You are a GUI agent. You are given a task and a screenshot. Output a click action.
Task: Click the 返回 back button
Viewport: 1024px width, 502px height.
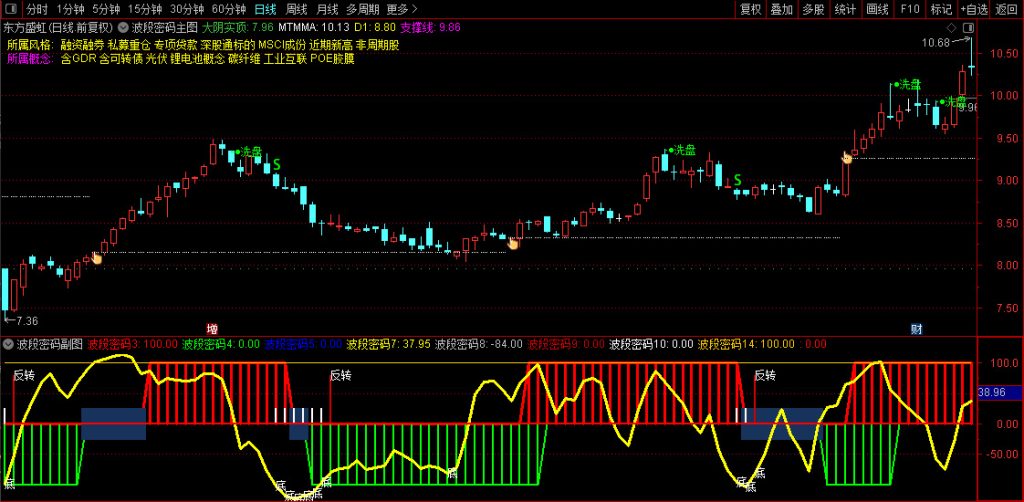coord(1006,9)
